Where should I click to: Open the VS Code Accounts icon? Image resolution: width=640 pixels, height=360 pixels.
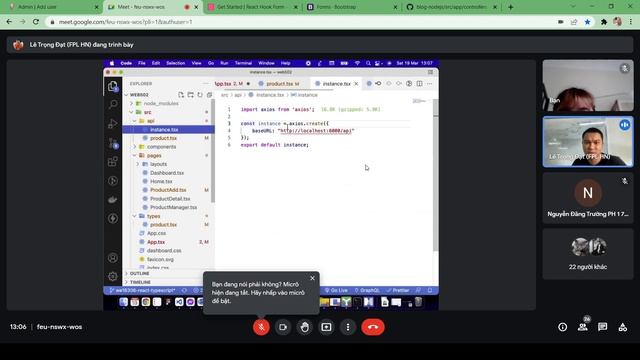[113, 258]
